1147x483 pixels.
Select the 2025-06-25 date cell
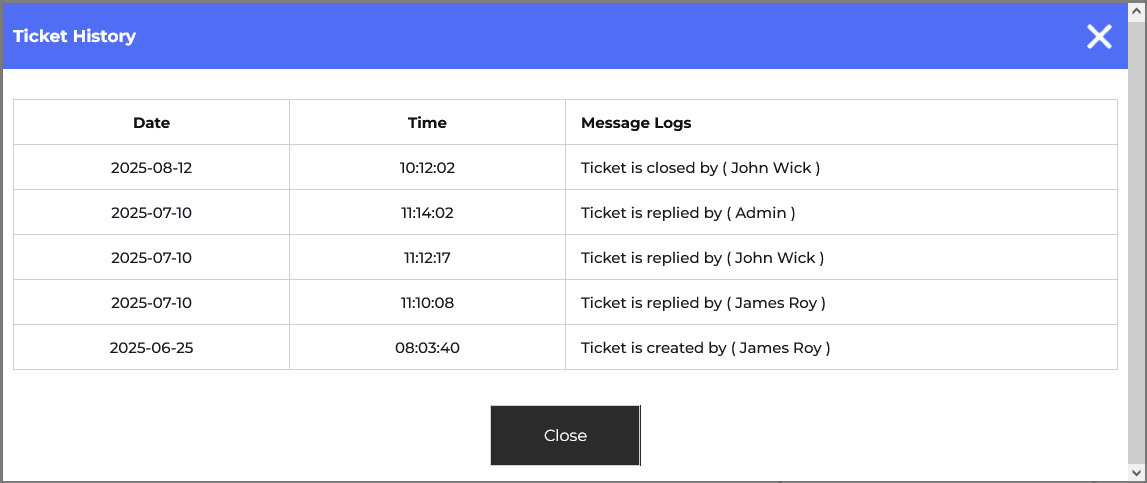tap(151, 348)
